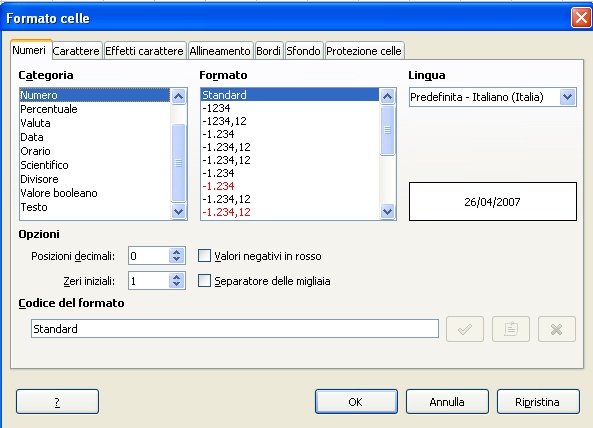This screenshot has height=428, width=593.
Task: Increase Posizioni decimali with up arrow
Action: click(x=177, y=252)
